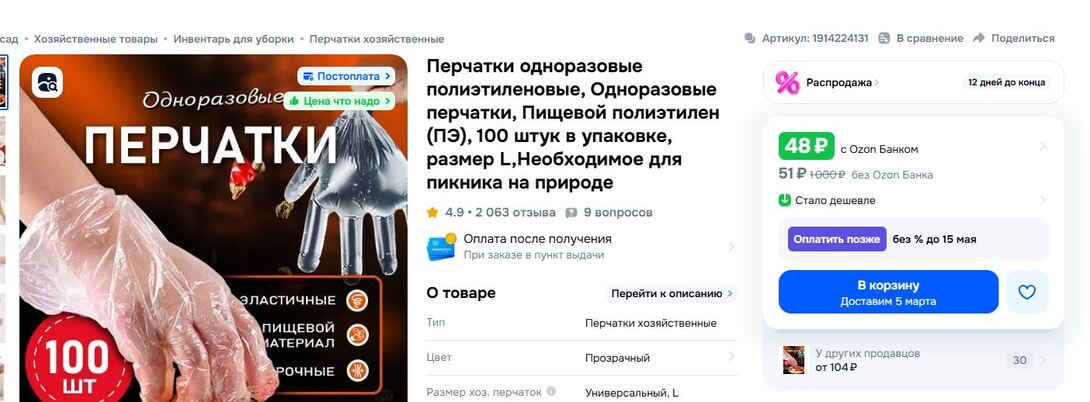Click the Оплатить позже purple button

837,239
